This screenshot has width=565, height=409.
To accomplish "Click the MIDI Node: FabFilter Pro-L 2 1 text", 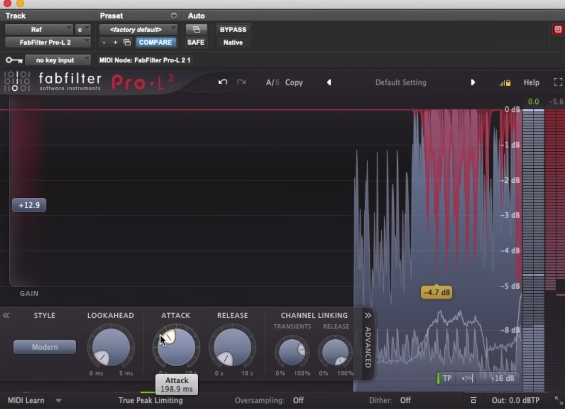I will [x=144, y=60].
